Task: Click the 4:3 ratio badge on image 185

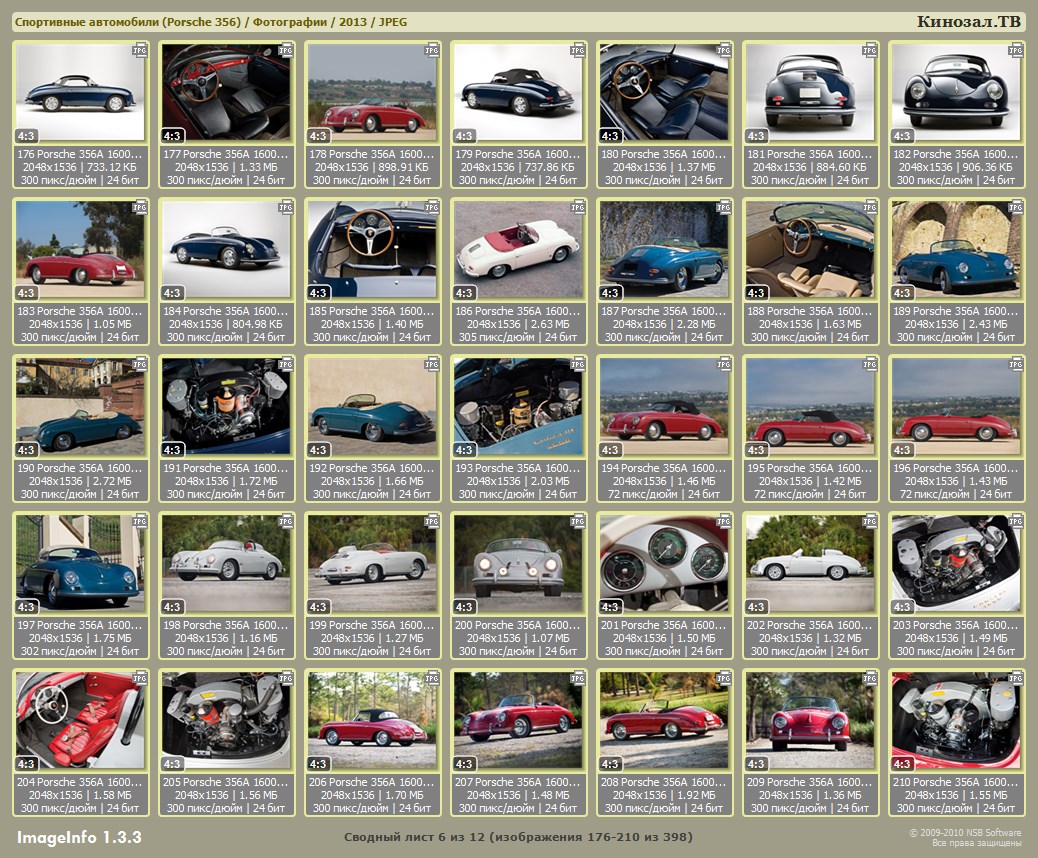Action: (x=318, y=293)
